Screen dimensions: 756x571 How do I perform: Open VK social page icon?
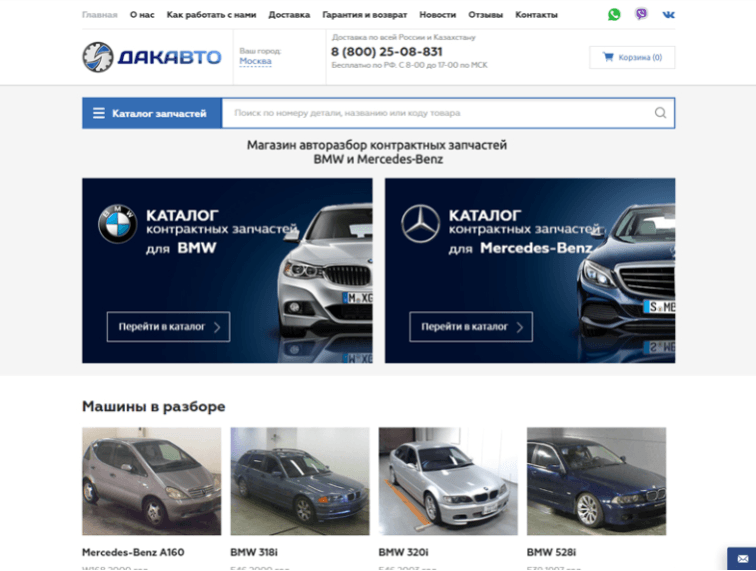point(668,15)
